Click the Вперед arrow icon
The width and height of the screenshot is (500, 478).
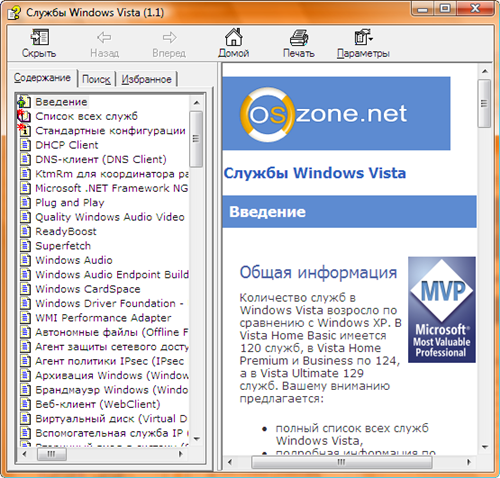point(169,37)
